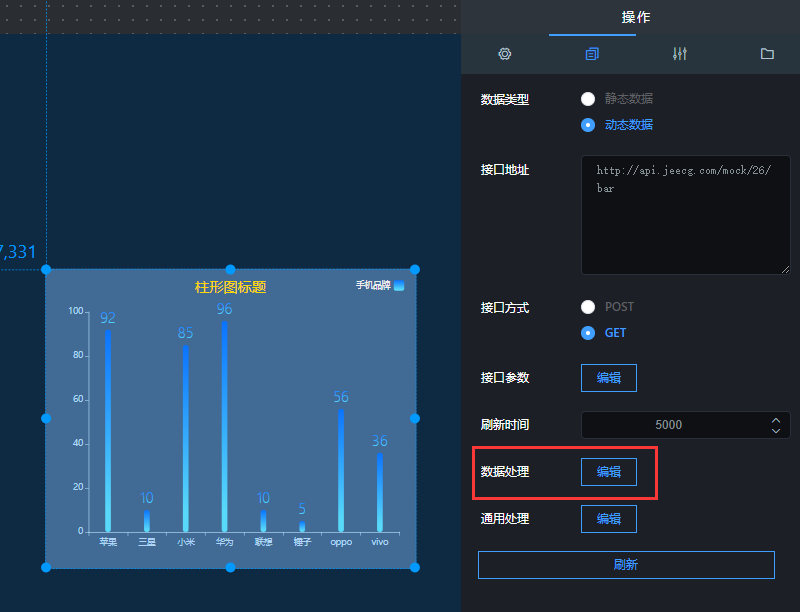Screen dimensions: 800x612
Task: Click the 苹果 bar labeled 92
Action: pos(108,431)
